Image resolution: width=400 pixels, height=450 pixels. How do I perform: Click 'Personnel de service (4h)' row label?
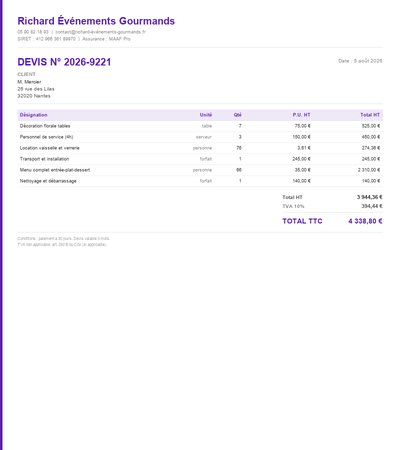point(46,137)
